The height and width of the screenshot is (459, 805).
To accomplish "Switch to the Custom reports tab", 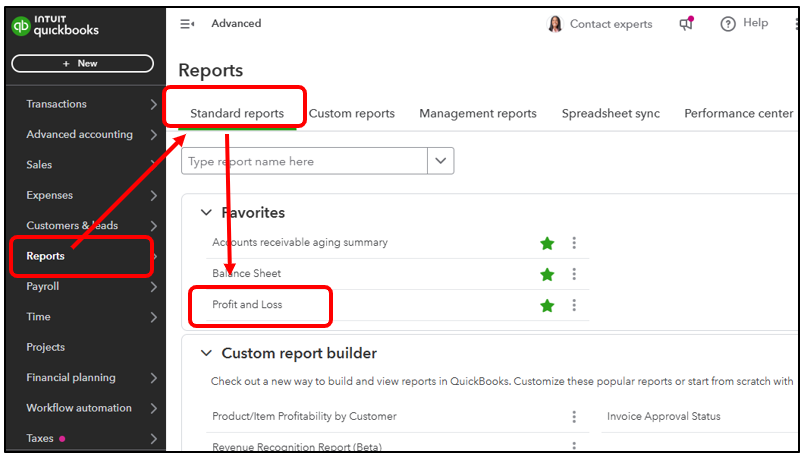I will pos(352,114).
